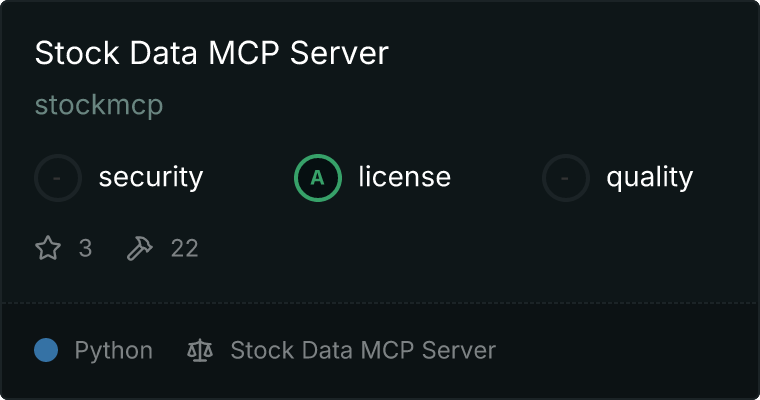Click the security label text
Image resolution: width=760 pixels, height=400 pixels.
pos(150,178)
